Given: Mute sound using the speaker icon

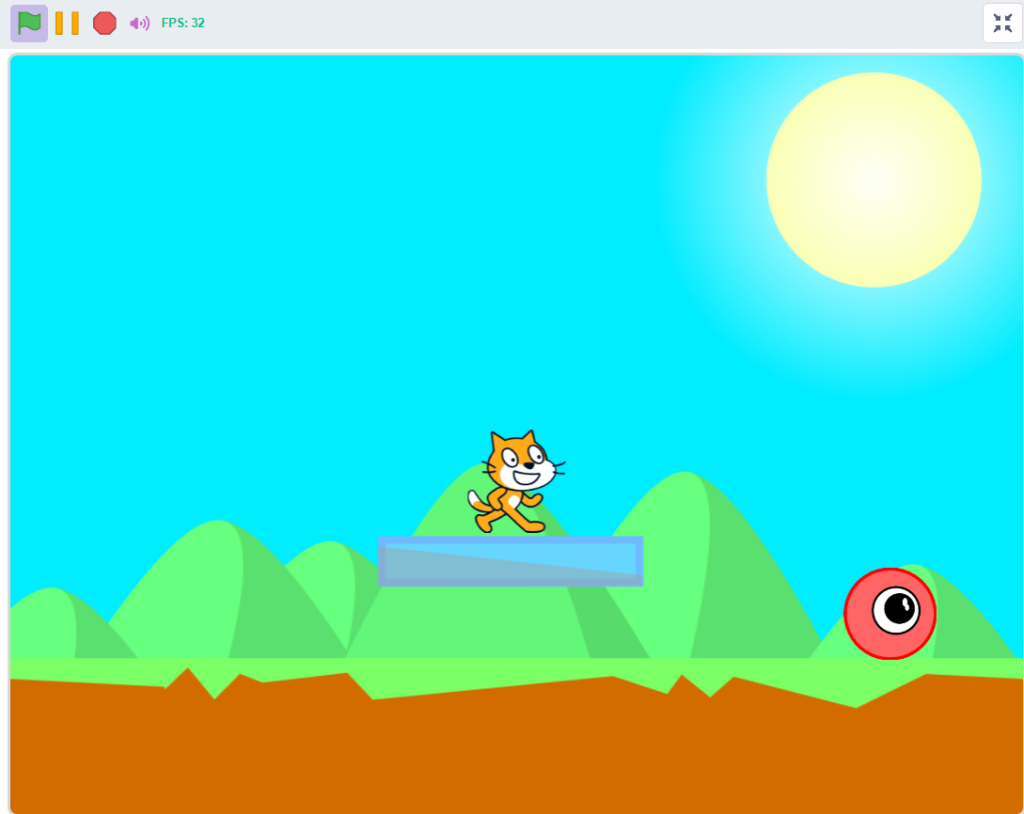Looking at the screenshot, I should click(139, 23).
